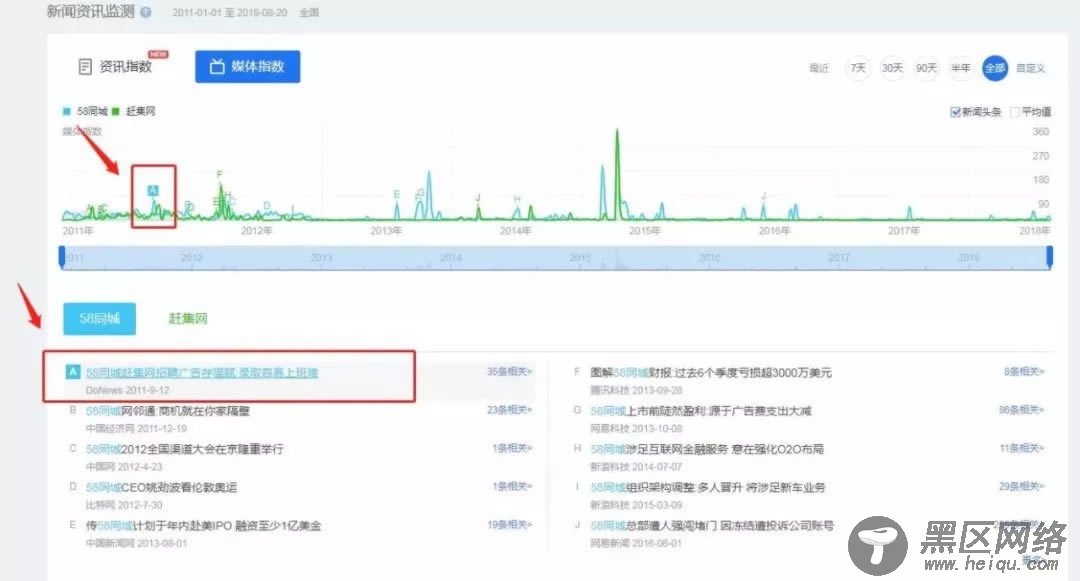Grab the left handle of range slider
This screenshot has width=1080, height=581.
point(62,257)
